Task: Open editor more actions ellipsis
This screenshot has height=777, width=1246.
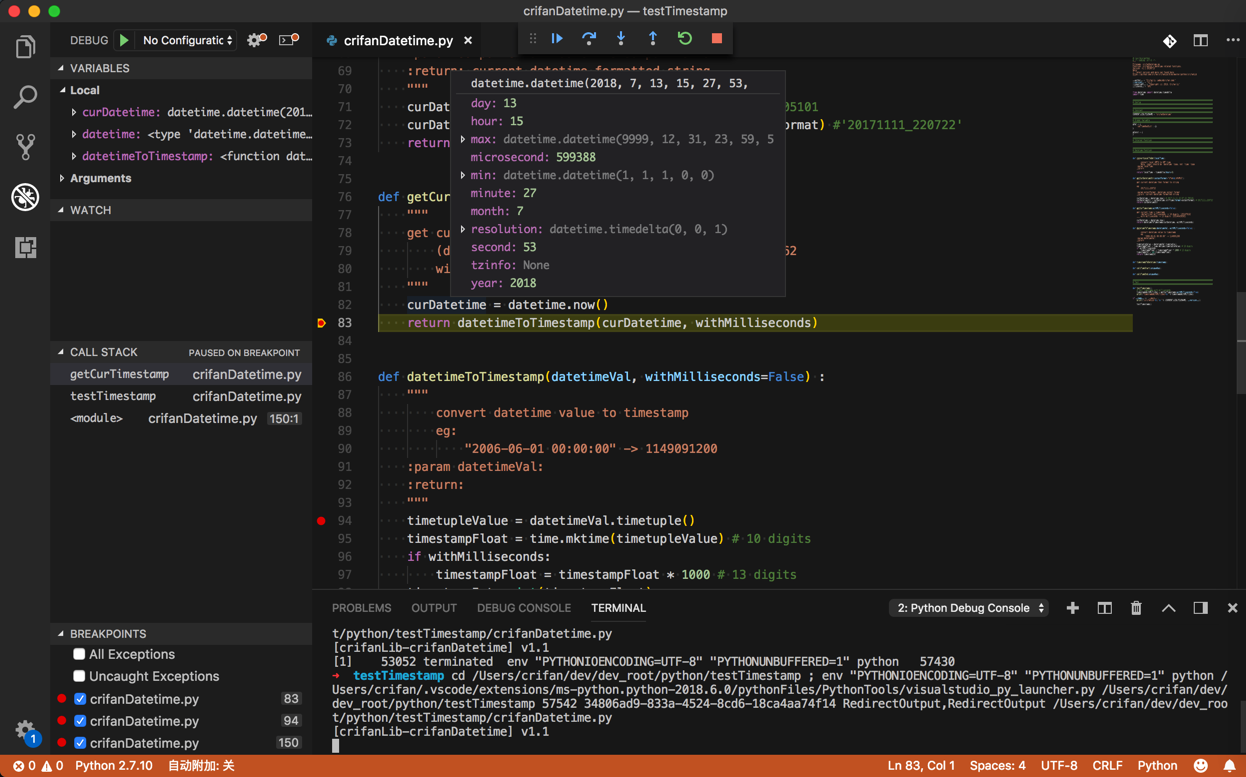Action: pos(1232,41)
